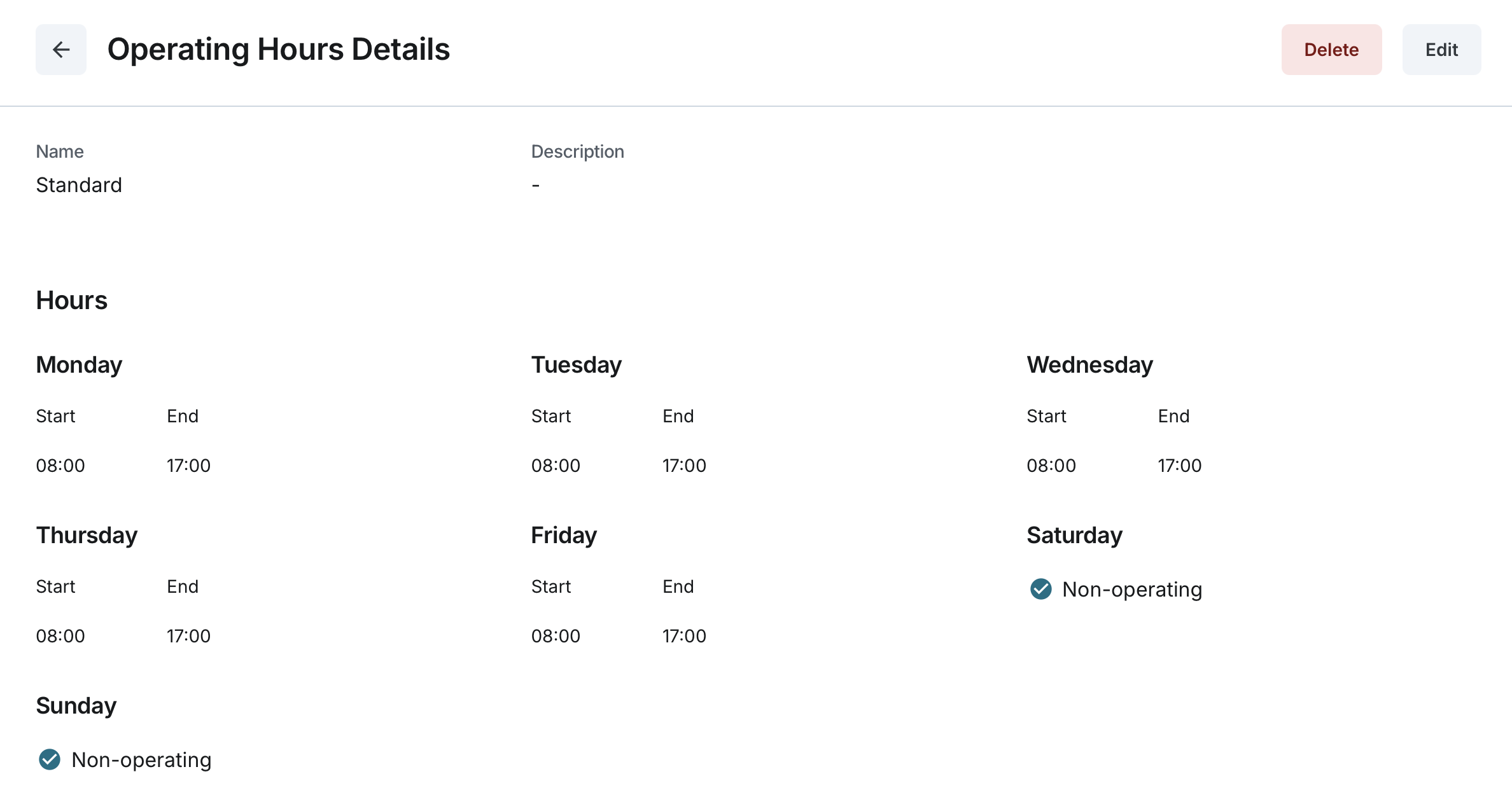Click the Hours section heading

tap(71, 300)
